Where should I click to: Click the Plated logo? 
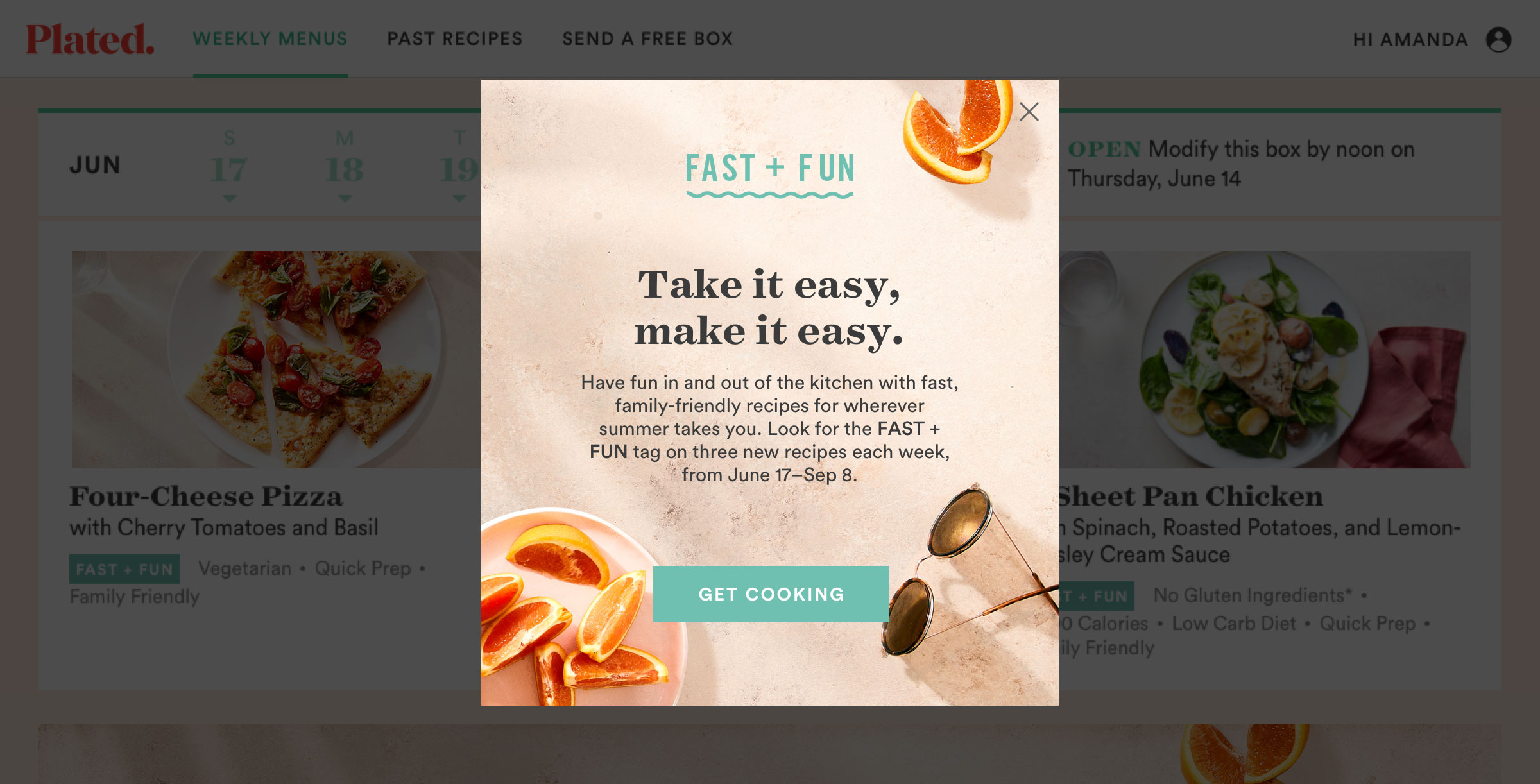coord(90,39)
